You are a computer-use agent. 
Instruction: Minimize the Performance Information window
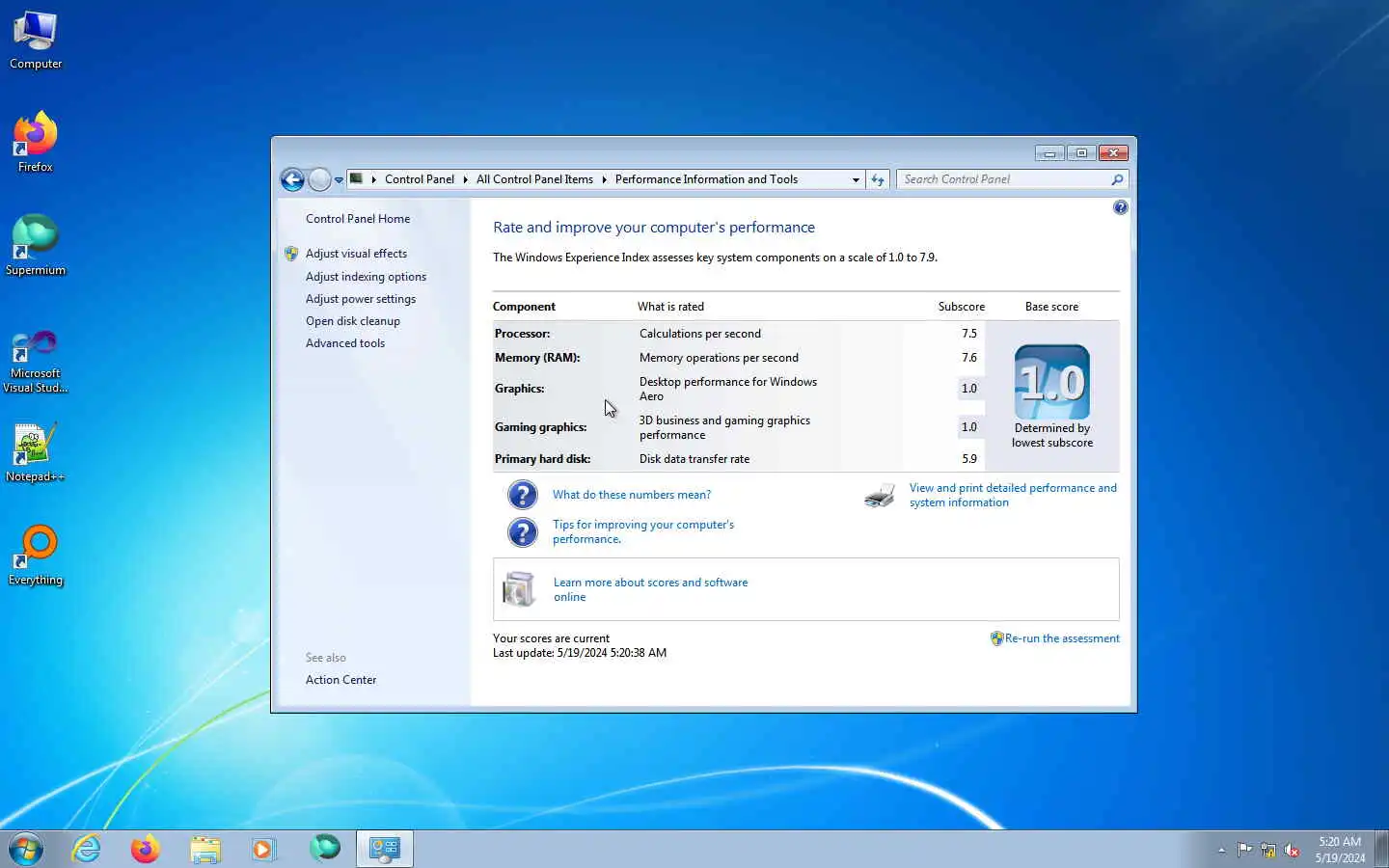[x=1049, y=153]
